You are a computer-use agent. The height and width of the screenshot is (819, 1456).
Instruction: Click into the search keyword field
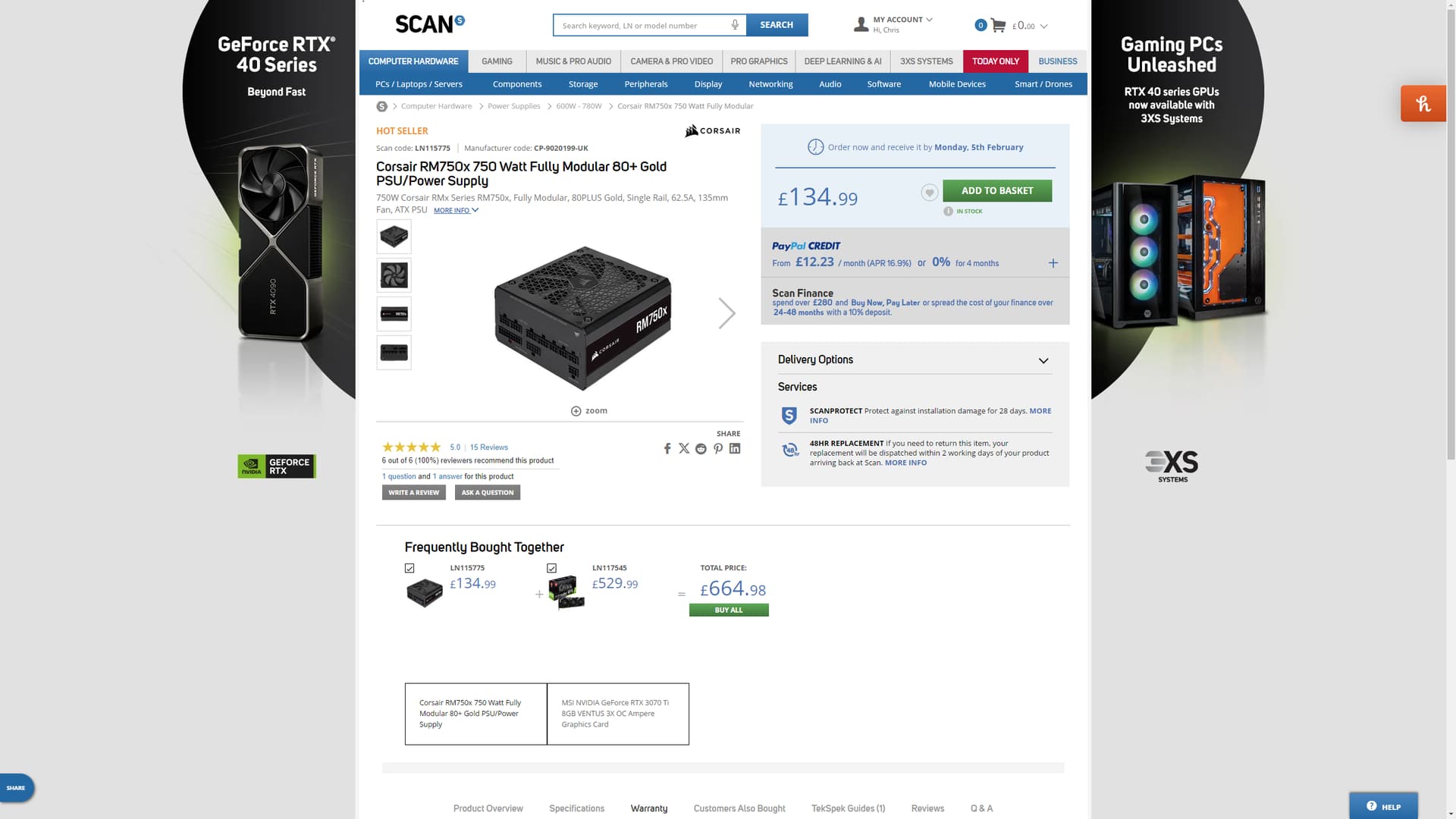(x=642, y=25)
